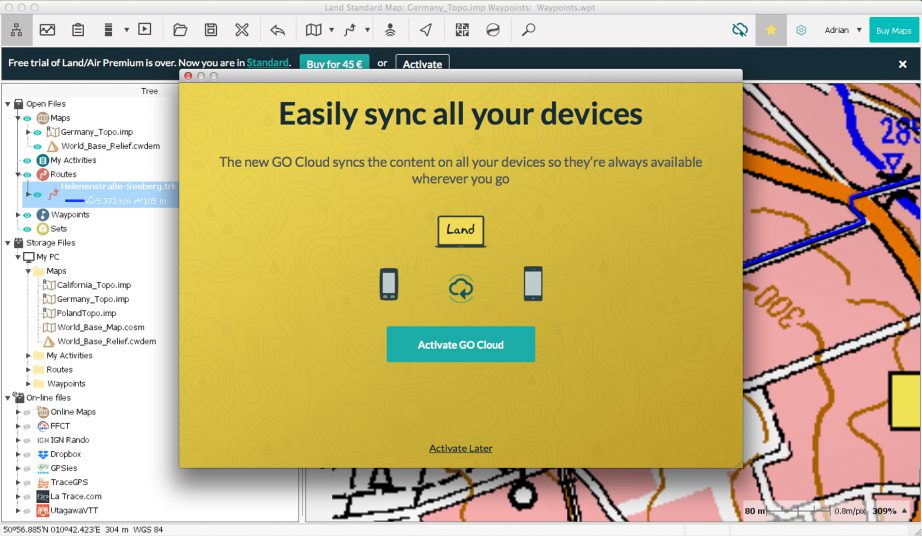
Task: Hide My Activities using its eye icon
Action: (x=27, y=160)
